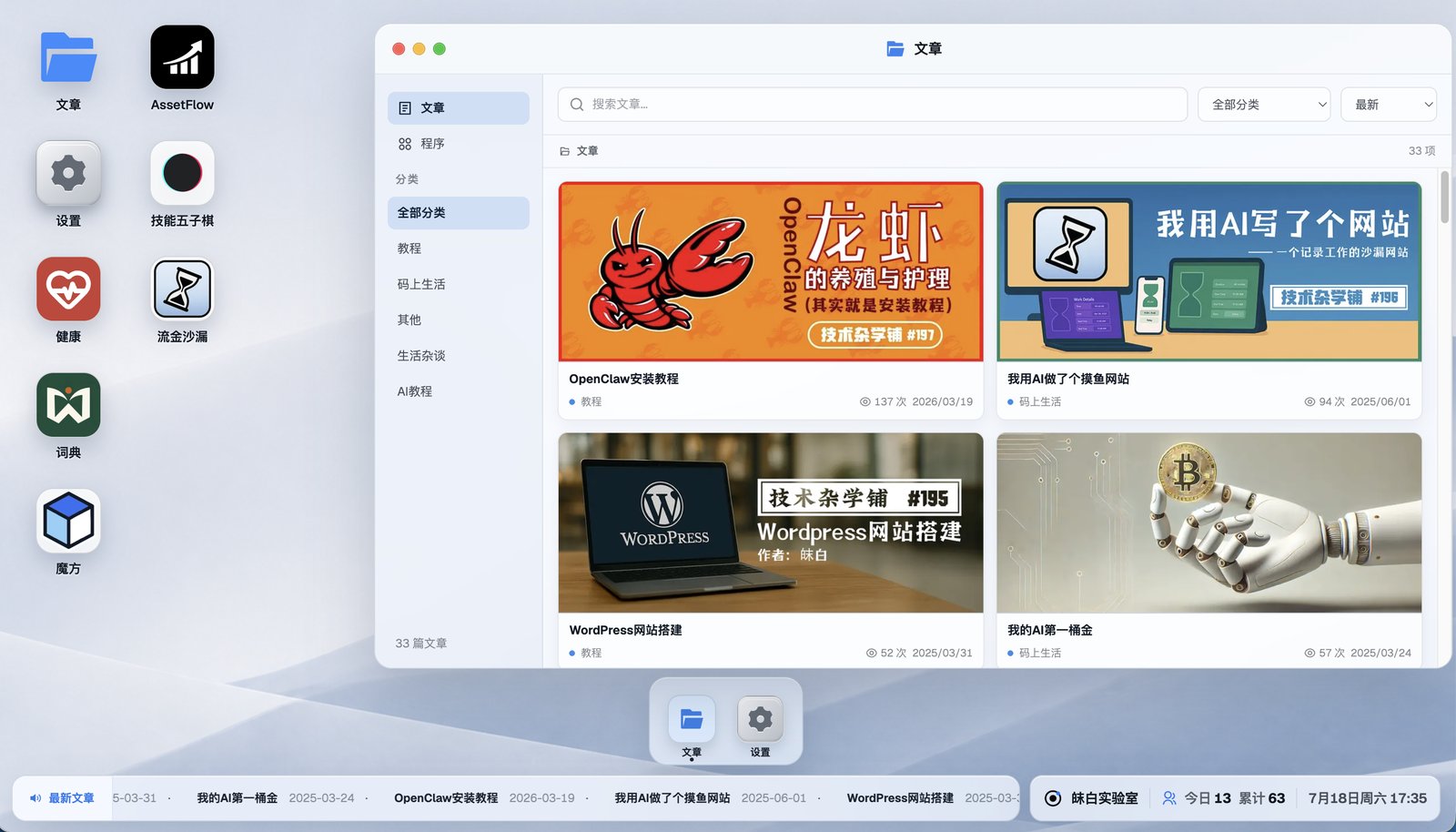Click the 文章 breadcrumb label
1456x832 pixels.
tap(588, 151)
